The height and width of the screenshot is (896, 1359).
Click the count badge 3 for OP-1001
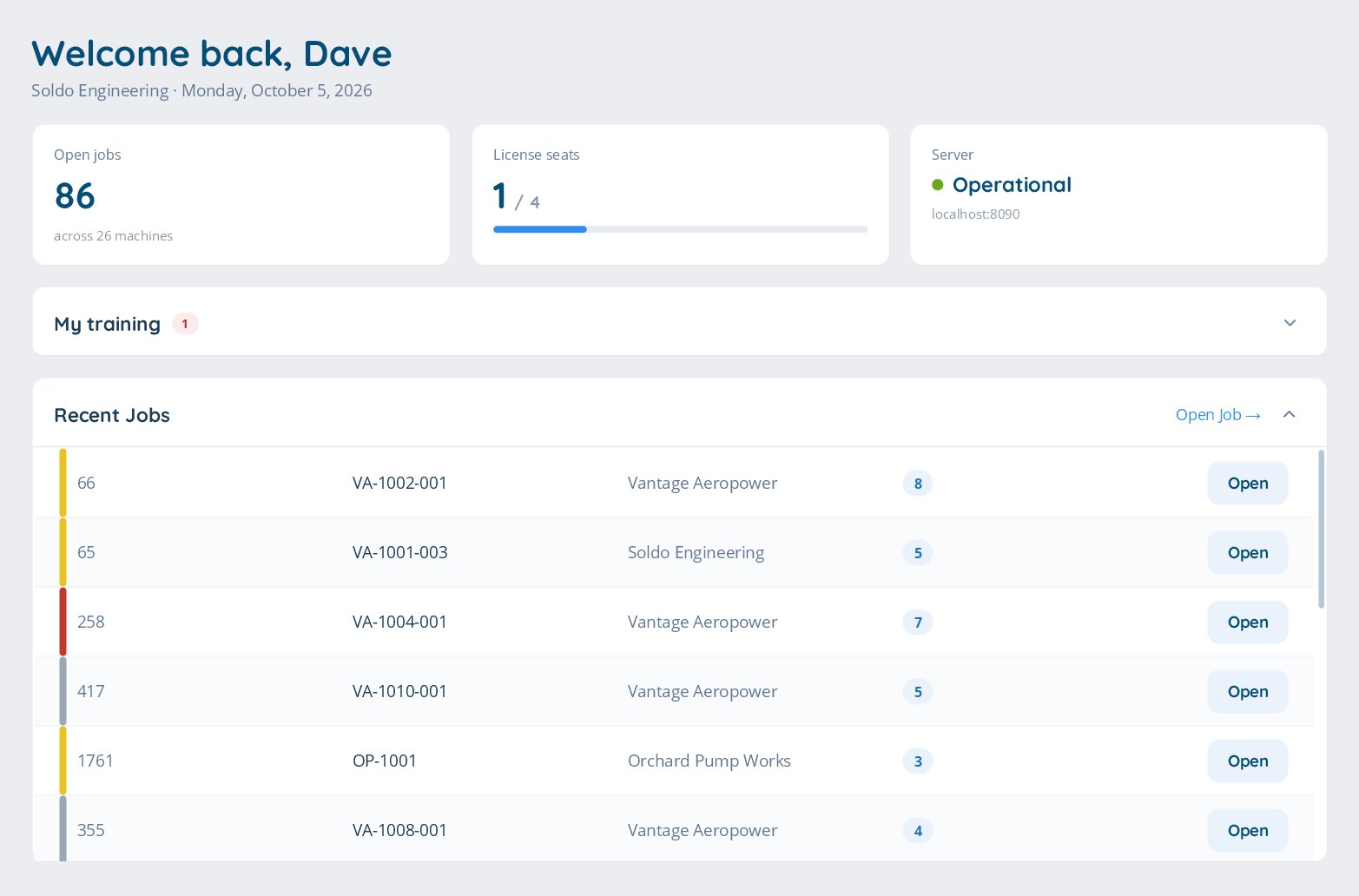click(918, 761)
